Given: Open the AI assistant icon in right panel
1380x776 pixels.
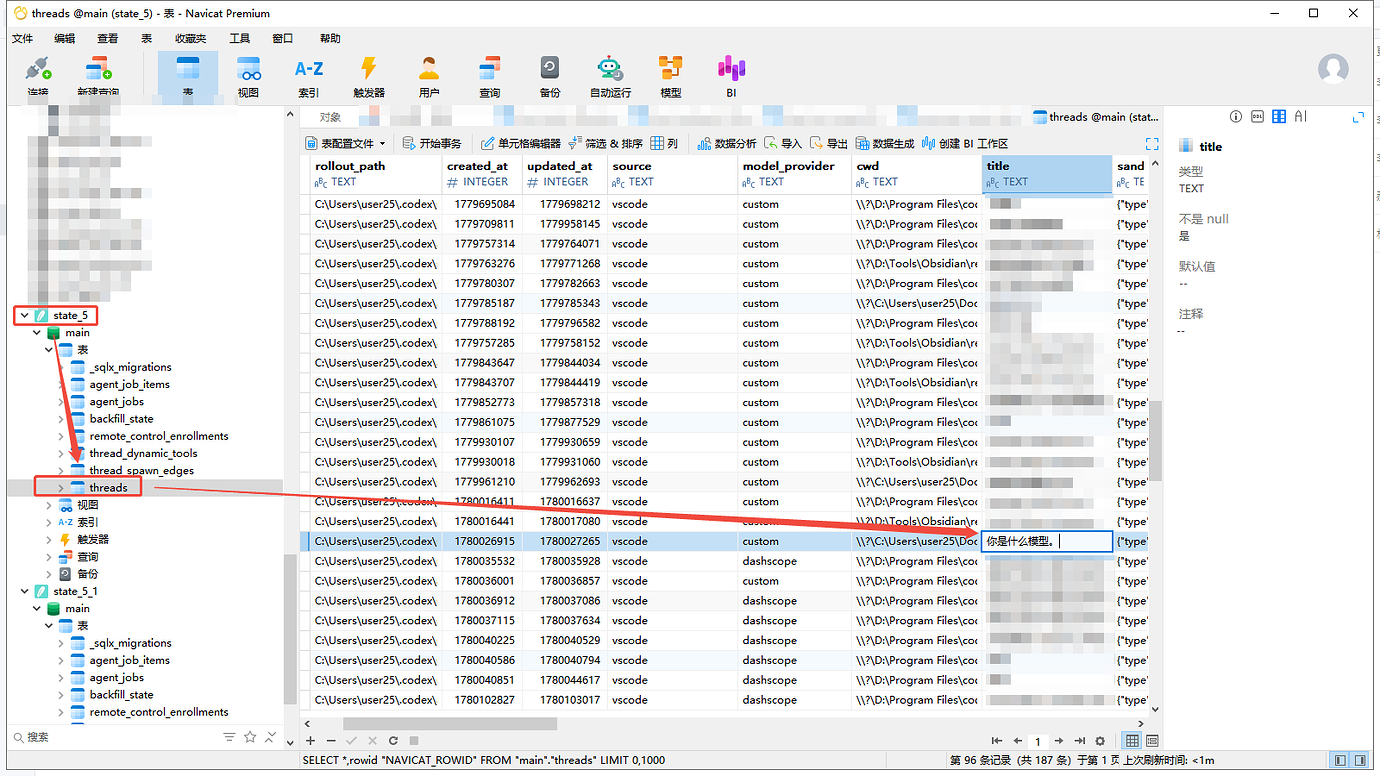Looking at the screenshot, I should click(1301, 117).
